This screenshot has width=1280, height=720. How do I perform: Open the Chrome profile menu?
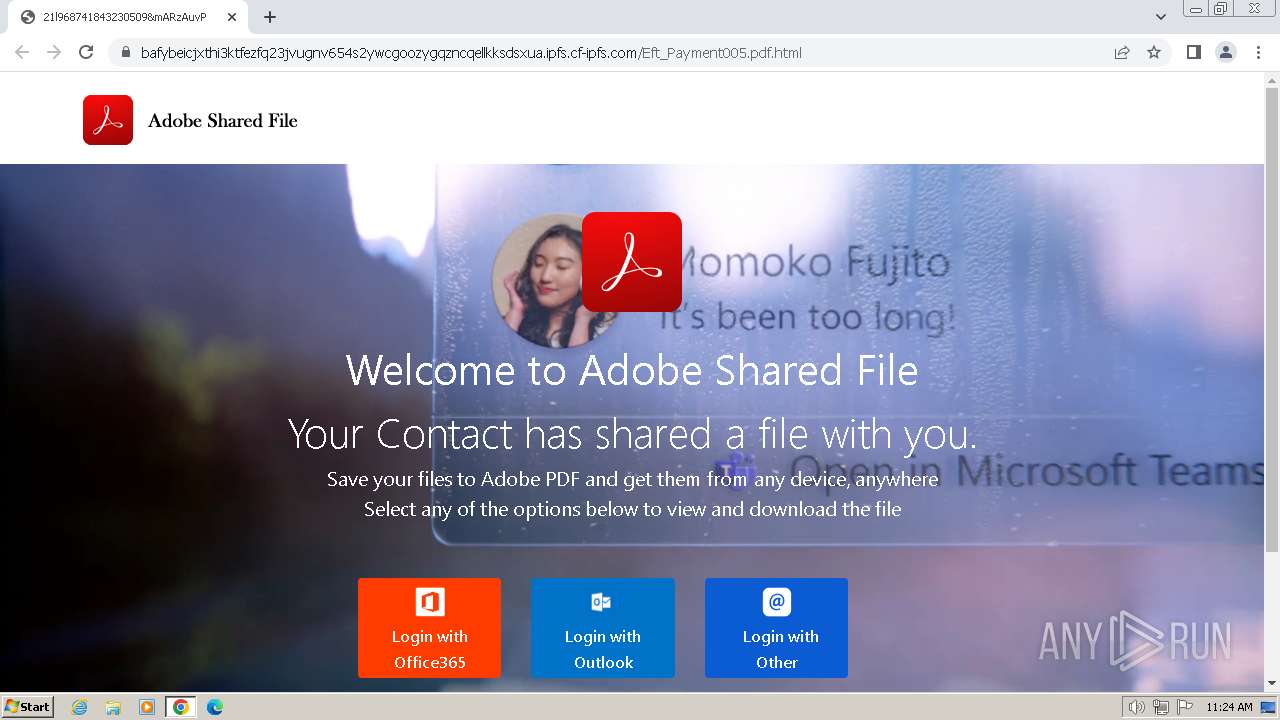coord(1226,52)
